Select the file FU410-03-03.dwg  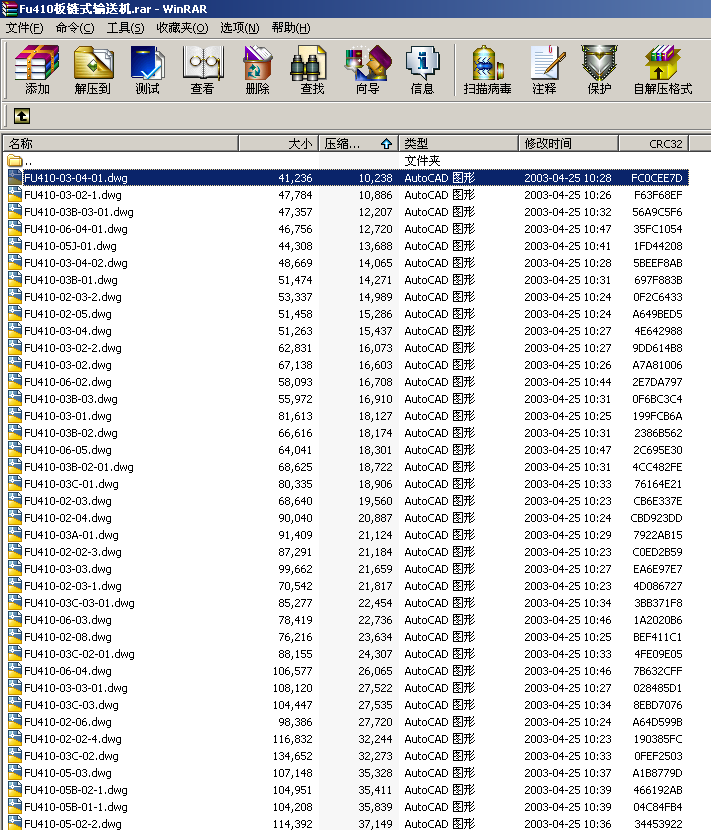point(68,569)
